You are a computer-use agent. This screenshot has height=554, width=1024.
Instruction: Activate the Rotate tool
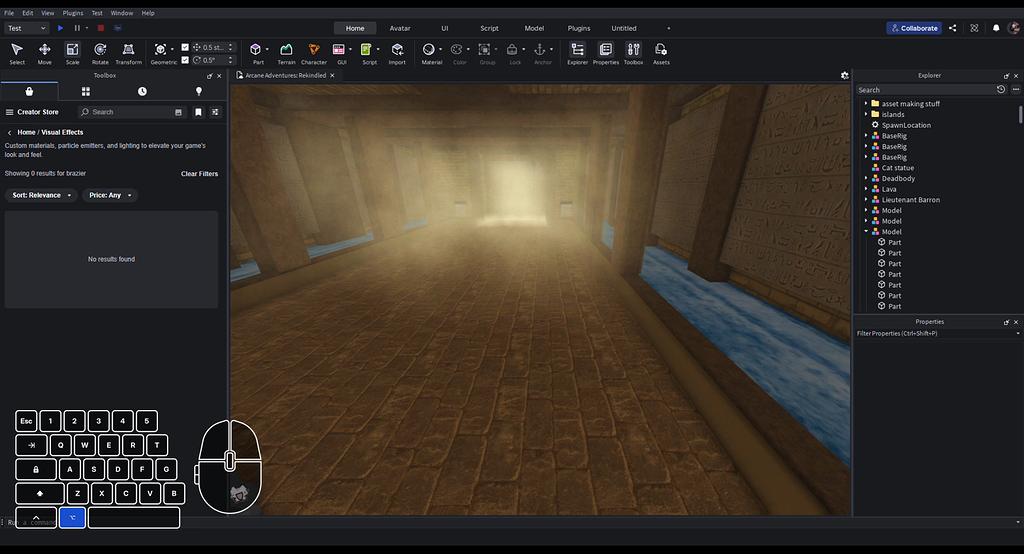tap(100, 53)
